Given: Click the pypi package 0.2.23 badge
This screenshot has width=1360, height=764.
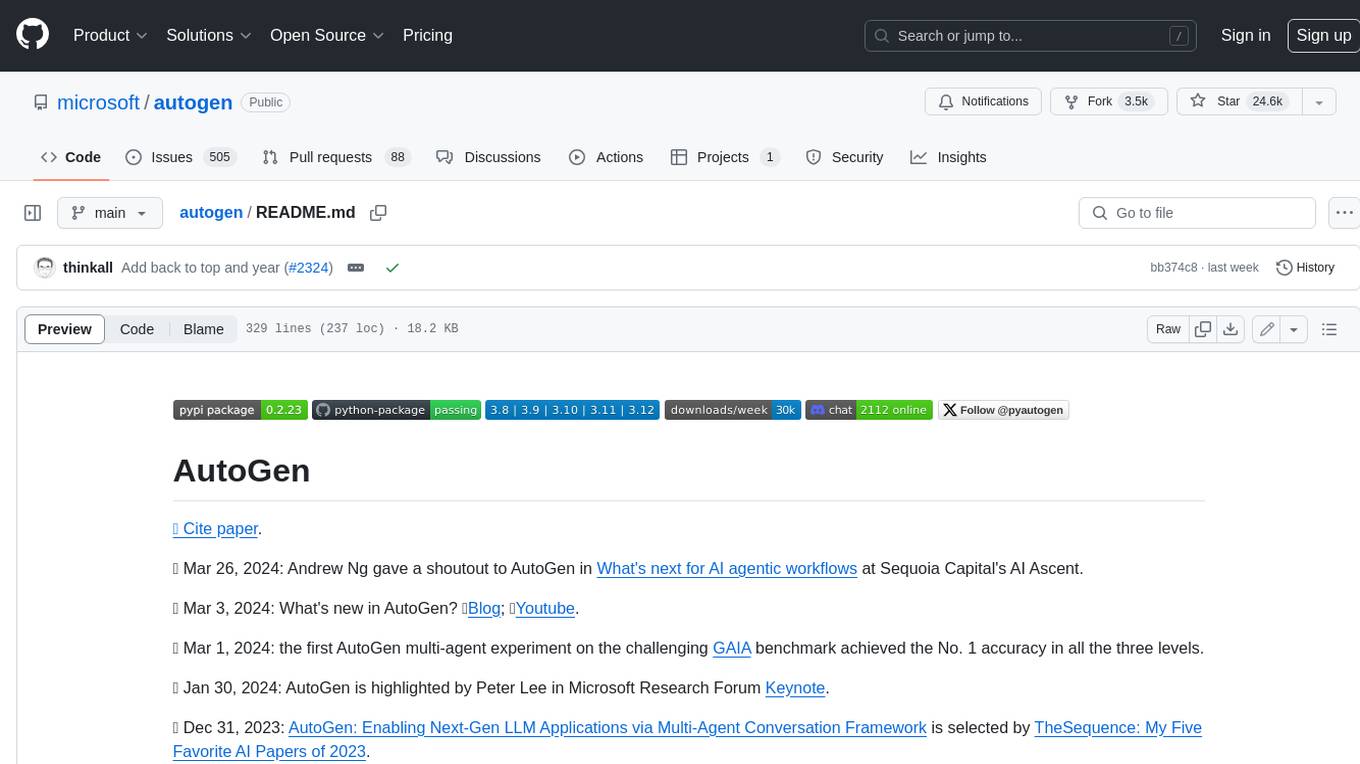Looking at the screenshot, I should (240, 410).
